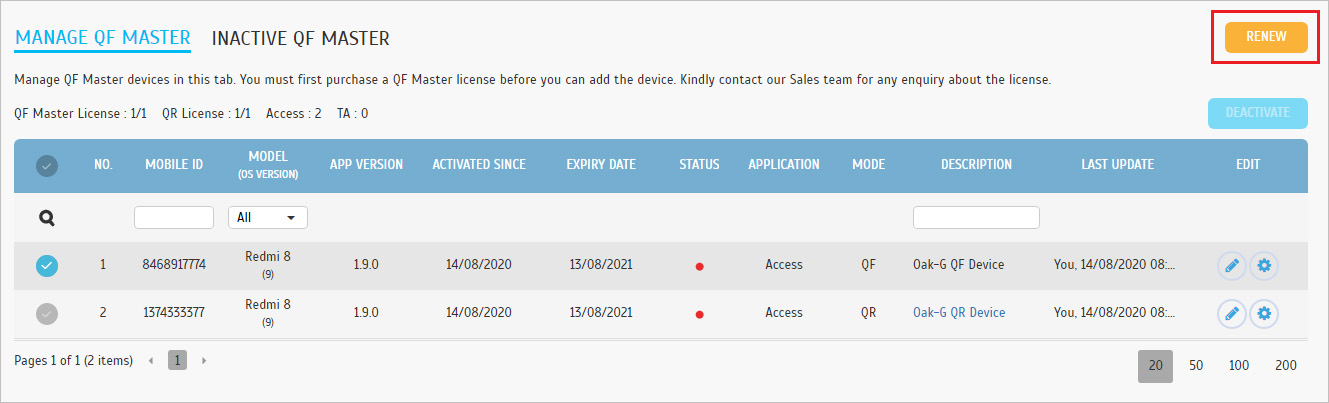Show 200 items per page
Viewport: 1329px width, 403px height.
pyautogui.click(x=1286, y=366)
